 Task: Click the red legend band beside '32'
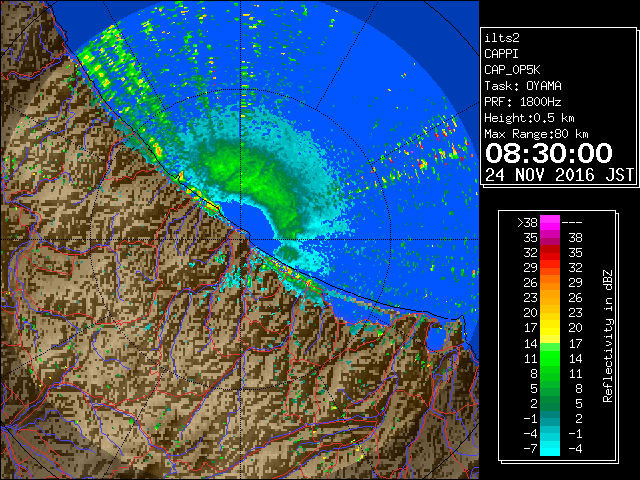[x=550, y=253]
